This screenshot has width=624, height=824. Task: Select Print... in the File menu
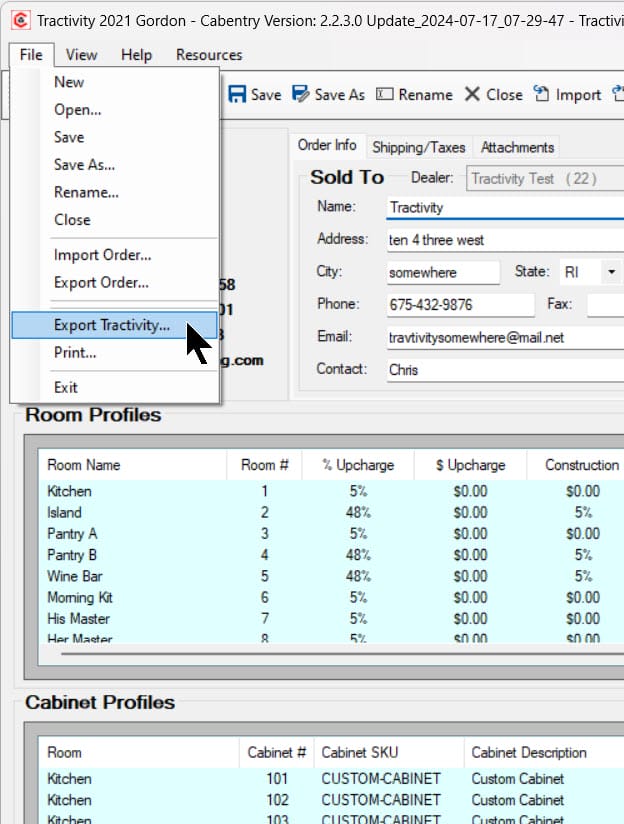[x=114, y=353]
